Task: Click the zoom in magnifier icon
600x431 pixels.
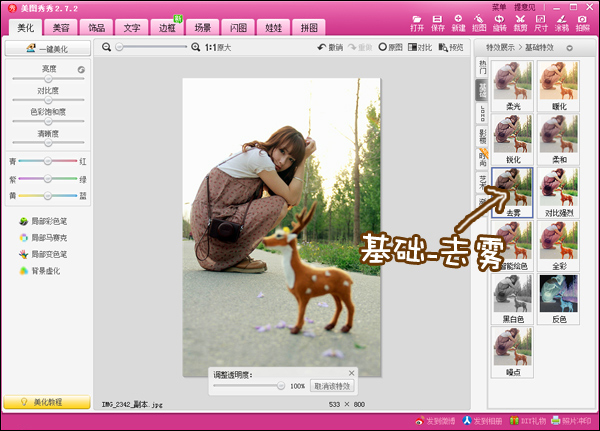Action: tap(196, 47)
